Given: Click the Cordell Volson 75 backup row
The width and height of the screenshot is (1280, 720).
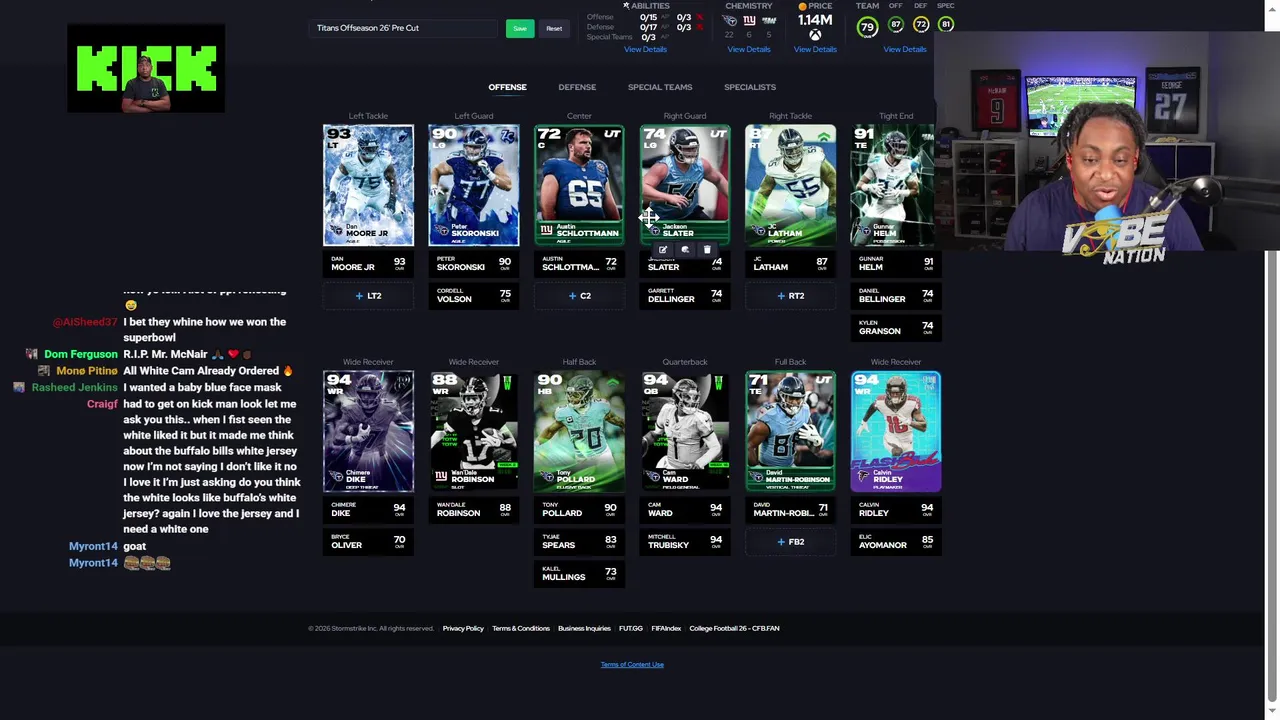Looking at the screenshot, I should tap(474, 295).
